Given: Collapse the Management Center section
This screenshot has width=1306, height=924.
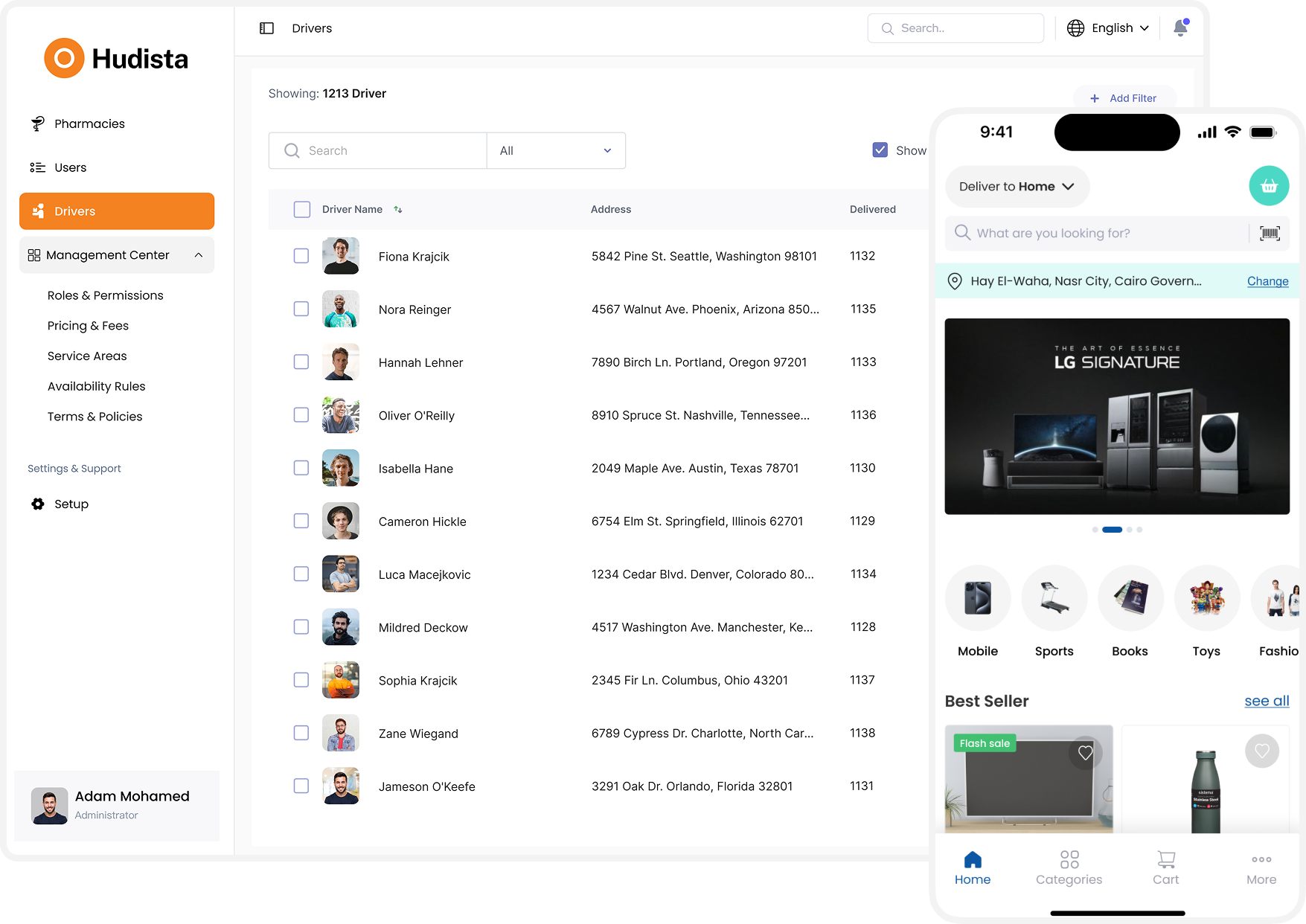Looking at the screenshot, I should coord(198,255).
